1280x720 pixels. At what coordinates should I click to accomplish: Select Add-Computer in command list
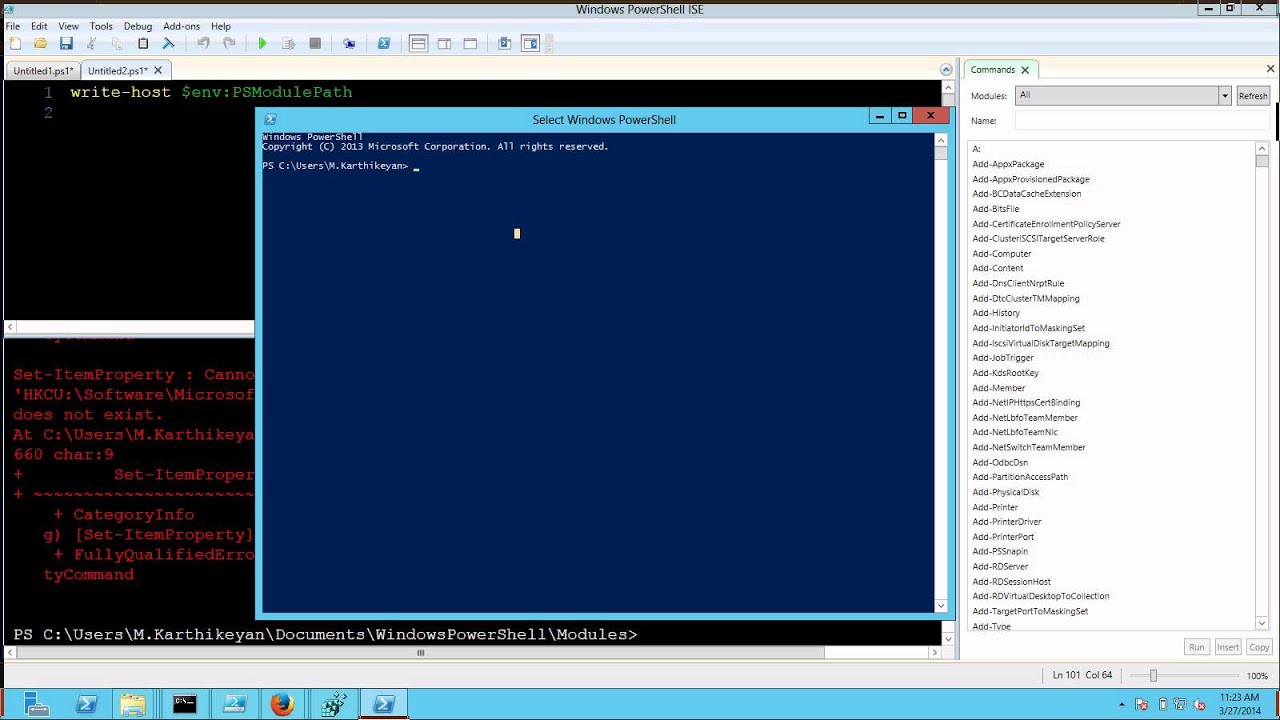(x=1002, y=254)
